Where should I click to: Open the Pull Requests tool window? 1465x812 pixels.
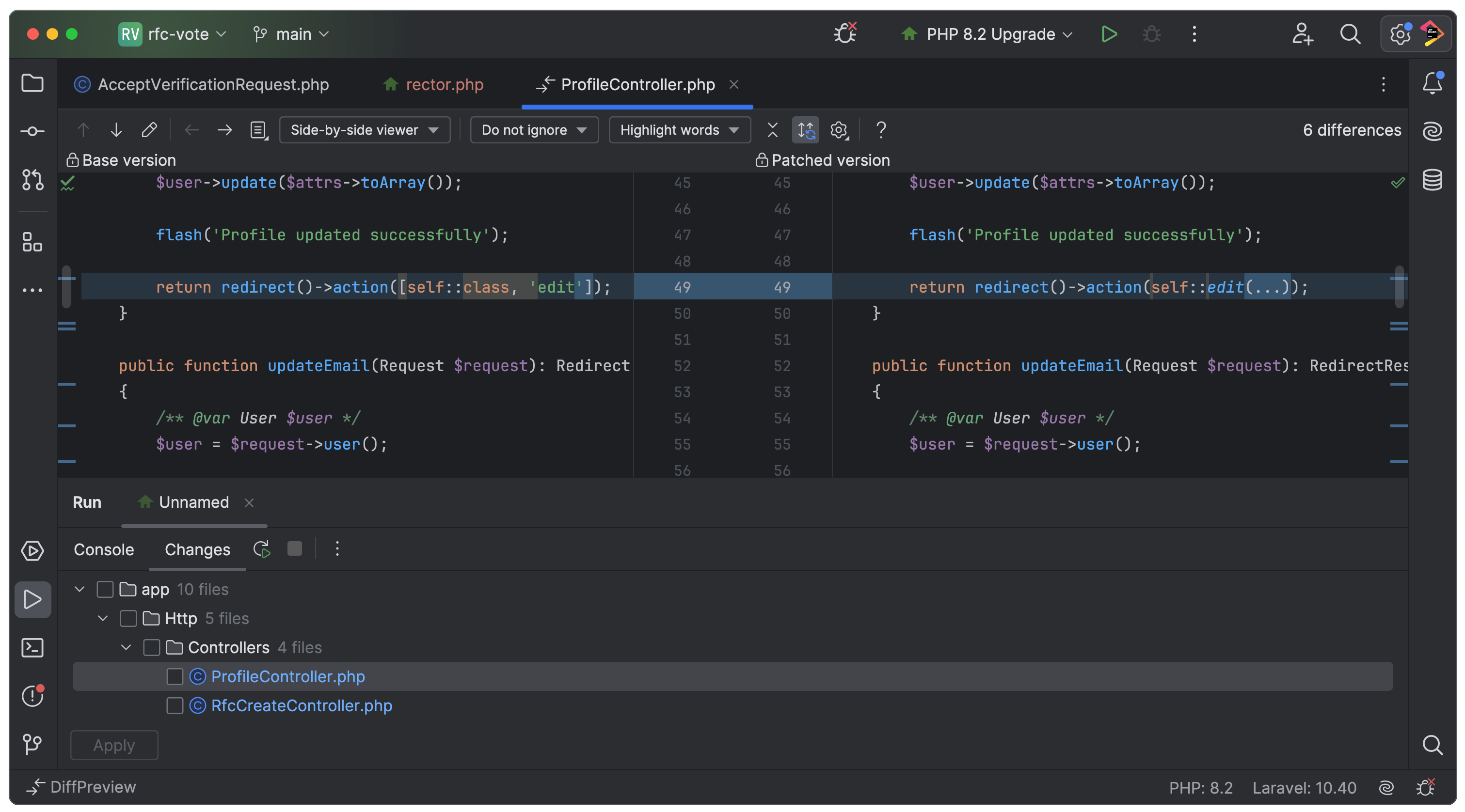pyautogui.click(x=32, y=180)
